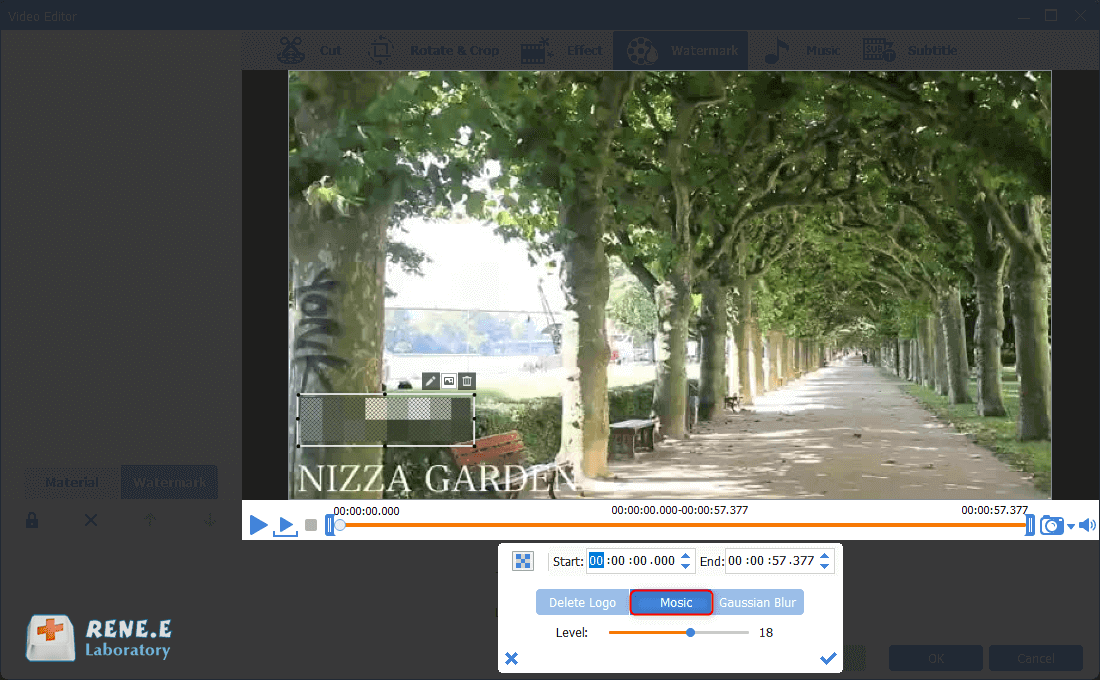This screenshot has height=680, width=1100.
Task: Select the mosaic region on the video
Action: tap(387, 420)
